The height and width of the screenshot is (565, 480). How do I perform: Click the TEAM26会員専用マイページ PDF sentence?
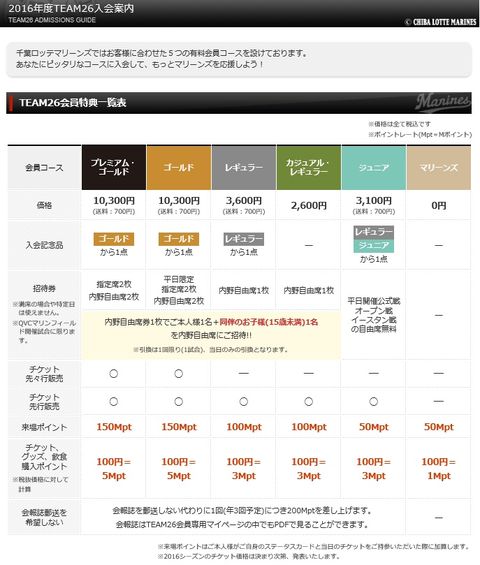242,524
